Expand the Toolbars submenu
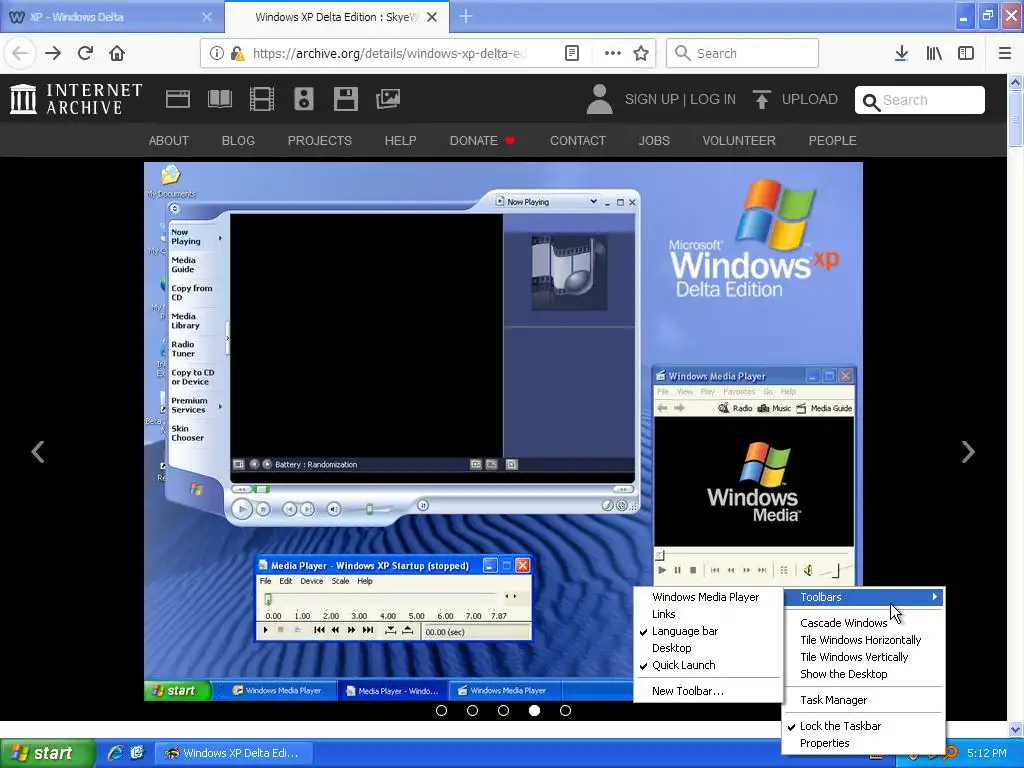This screenshot has height=768, width=1024. pos(863,597)
